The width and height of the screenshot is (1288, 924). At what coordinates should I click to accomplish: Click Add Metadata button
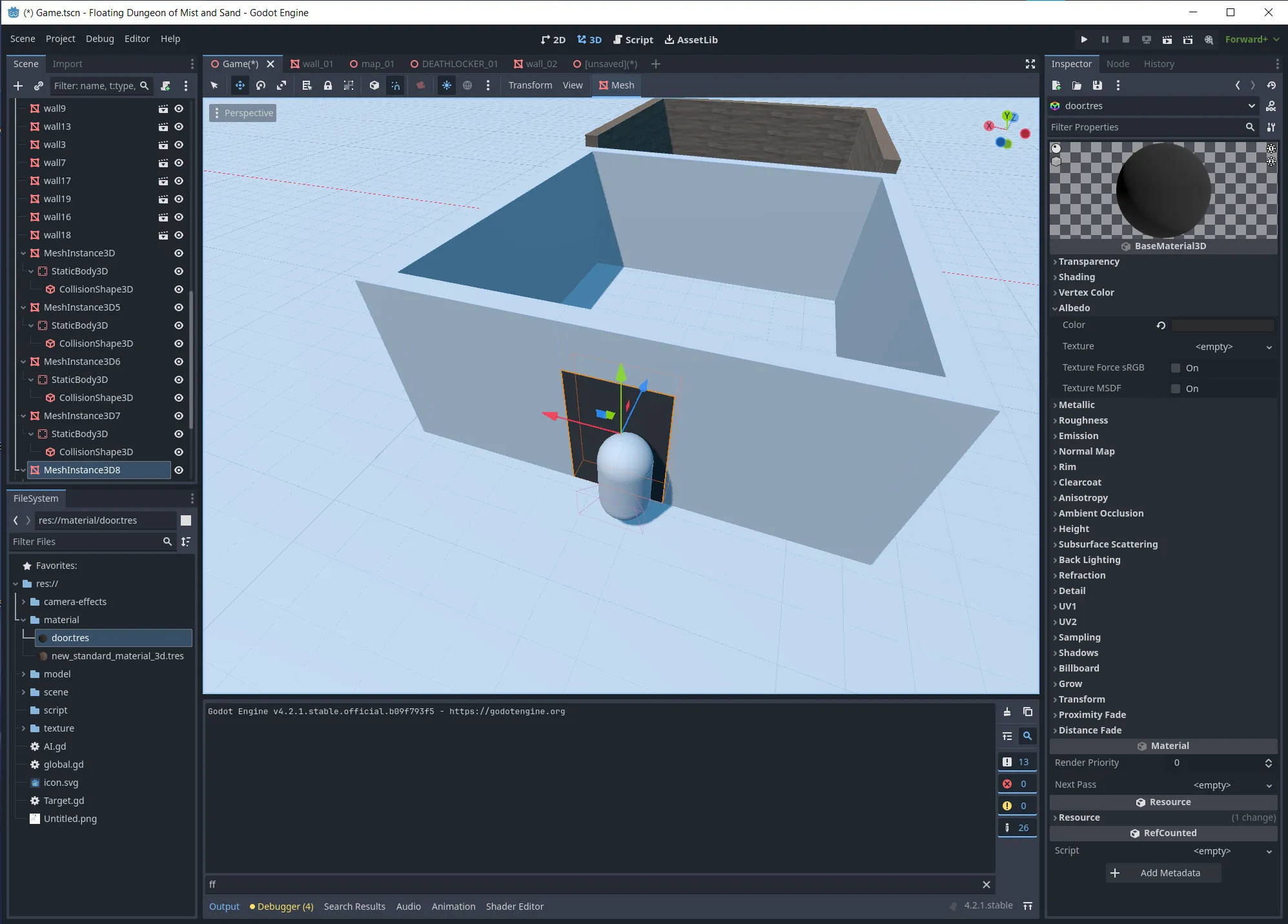1163,873
